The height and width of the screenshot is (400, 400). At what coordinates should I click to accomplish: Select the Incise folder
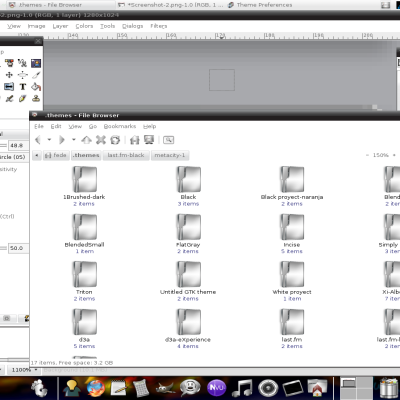click(292, 234)
